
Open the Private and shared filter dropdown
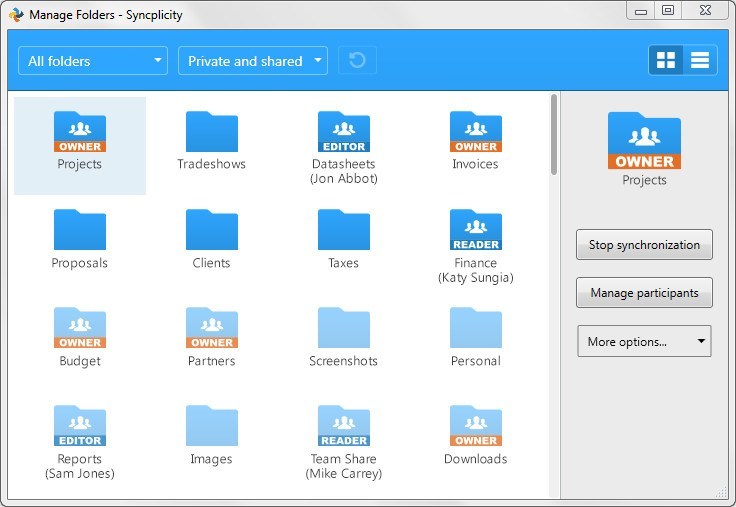(253, 61)
